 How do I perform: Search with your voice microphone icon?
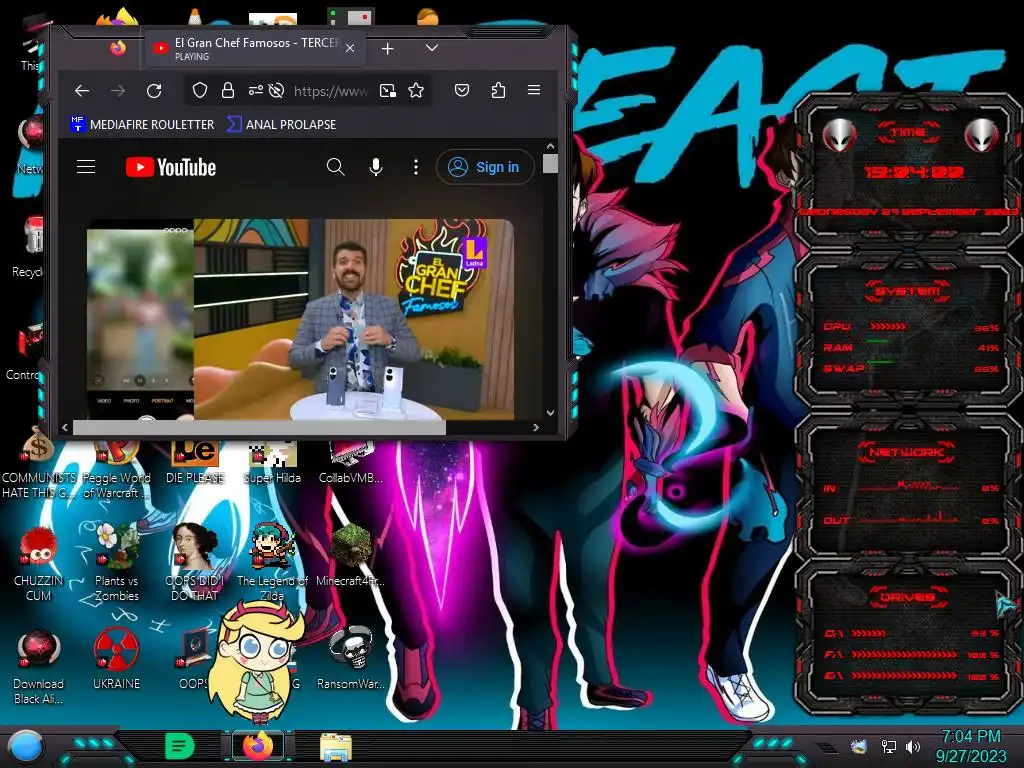(376, 167)
